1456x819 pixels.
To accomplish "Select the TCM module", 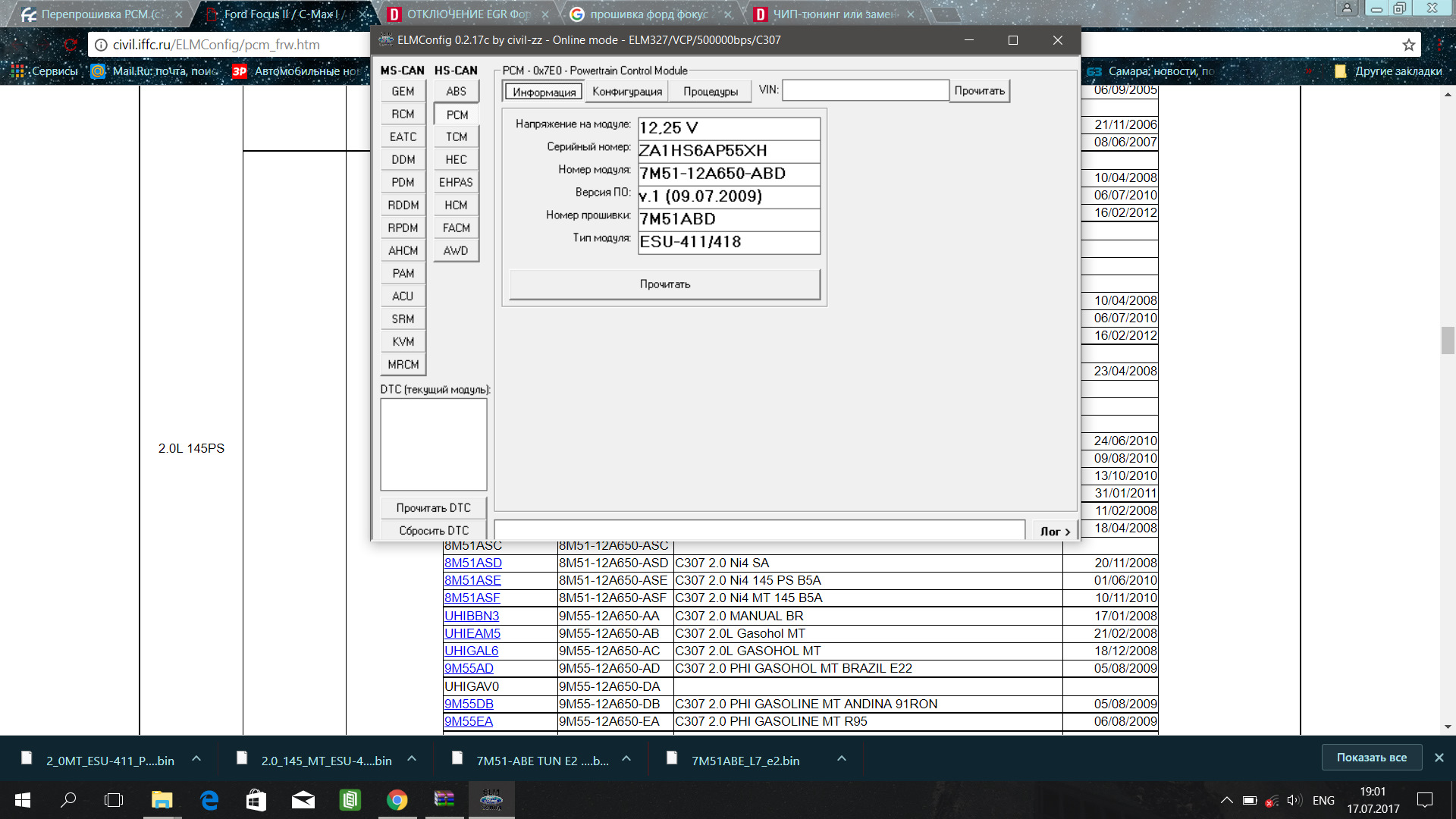I will (x=456, y=136).
